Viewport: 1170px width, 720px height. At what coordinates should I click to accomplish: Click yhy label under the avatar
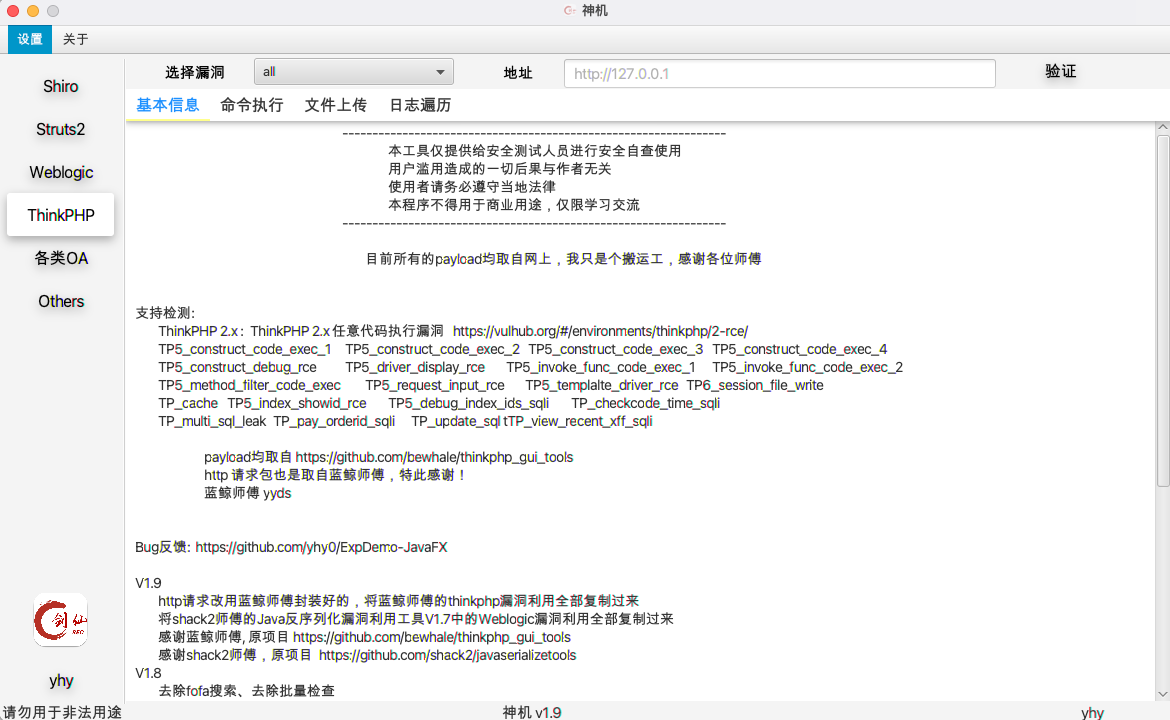[x=61, y=680]
